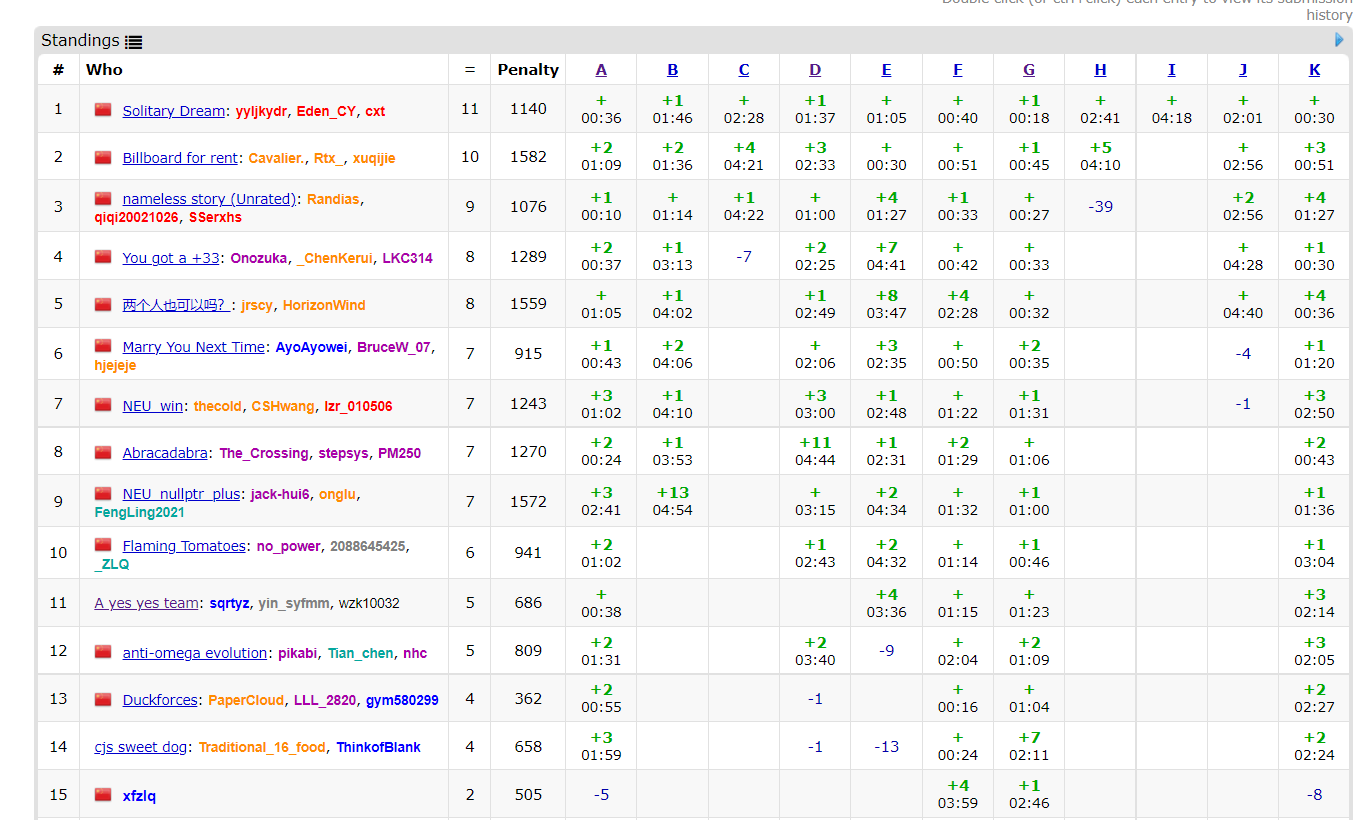Click the flag next to Flaming Tomatoes
Screen dimensions: 1370x820
click(103, 545)
